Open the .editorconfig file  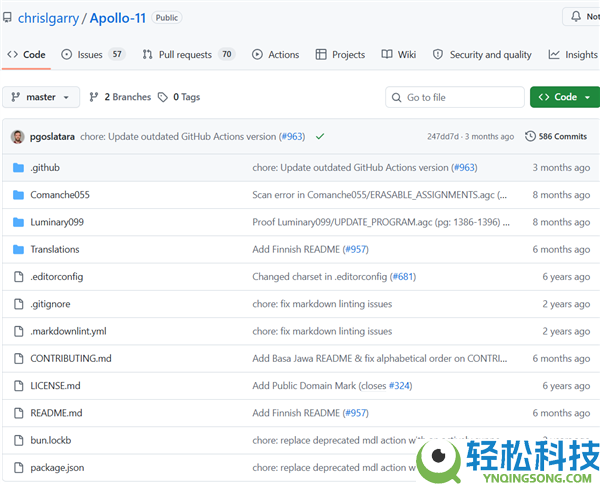[57, 277]
